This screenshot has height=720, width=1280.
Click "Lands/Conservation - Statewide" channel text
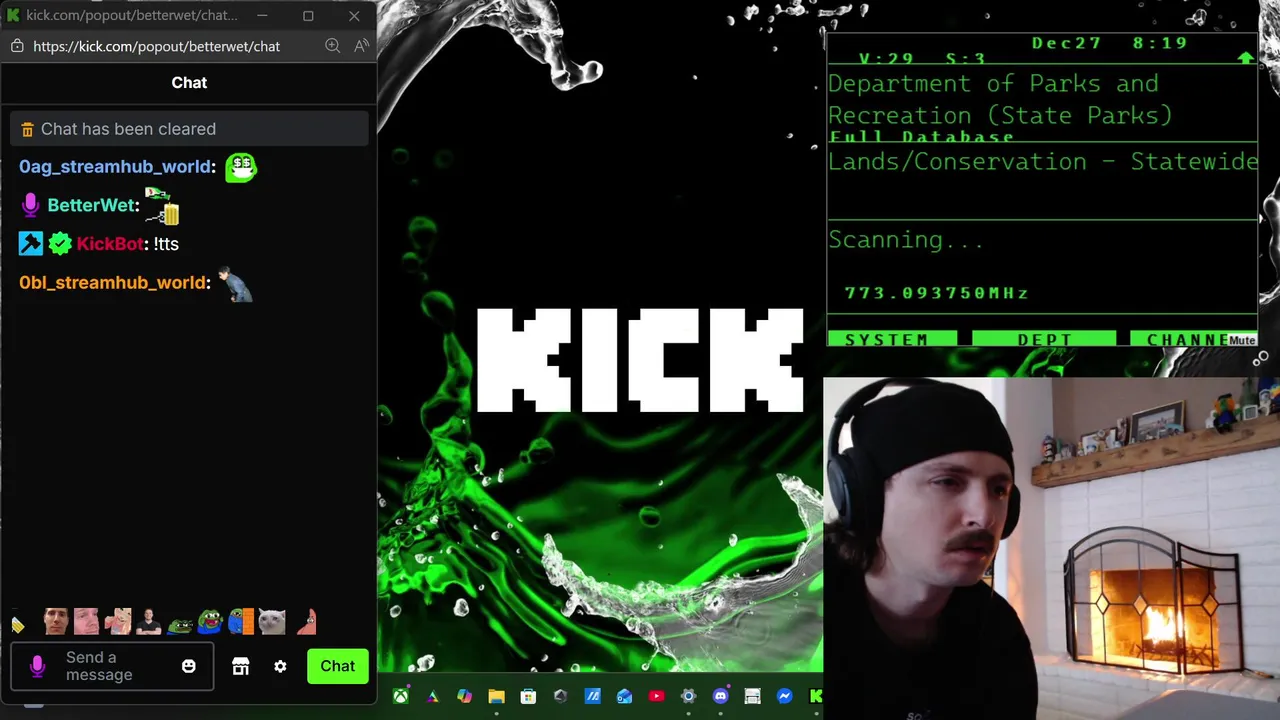1043,161
